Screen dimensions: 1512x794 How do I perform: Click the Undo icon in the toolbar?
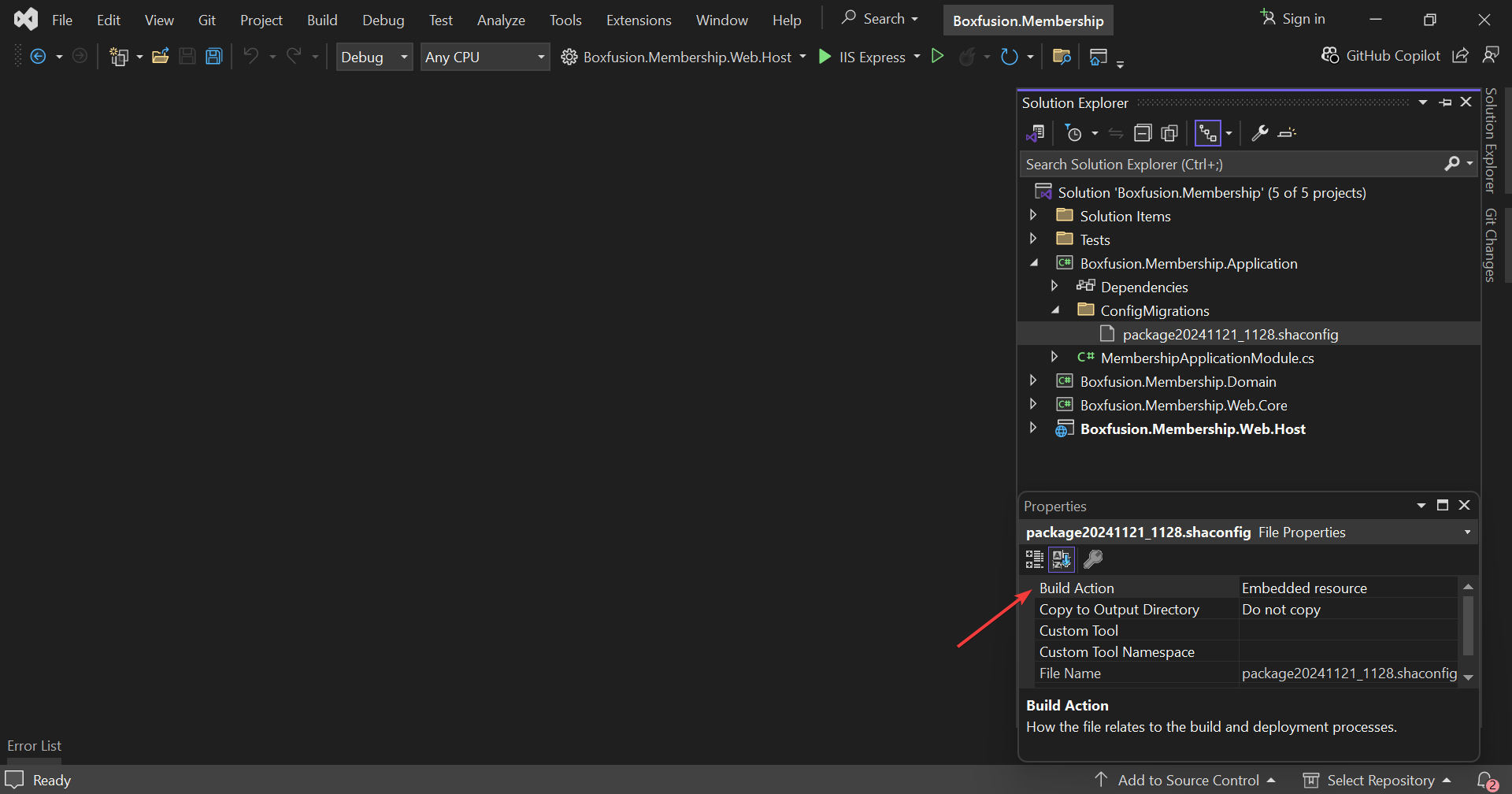pyautogui.click(x=251, y=56)
